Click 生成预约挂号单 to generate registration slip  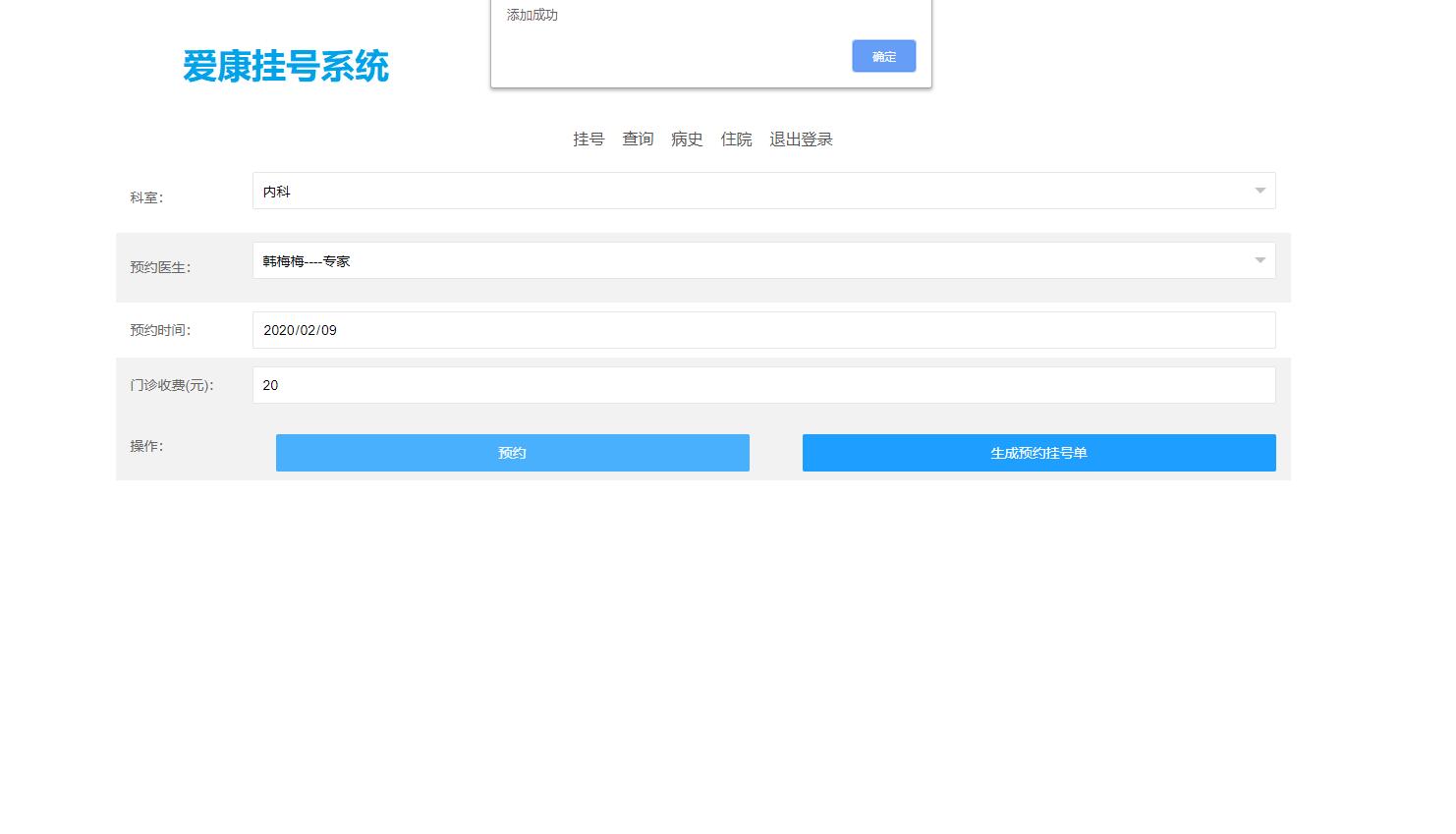(1038, 453)
